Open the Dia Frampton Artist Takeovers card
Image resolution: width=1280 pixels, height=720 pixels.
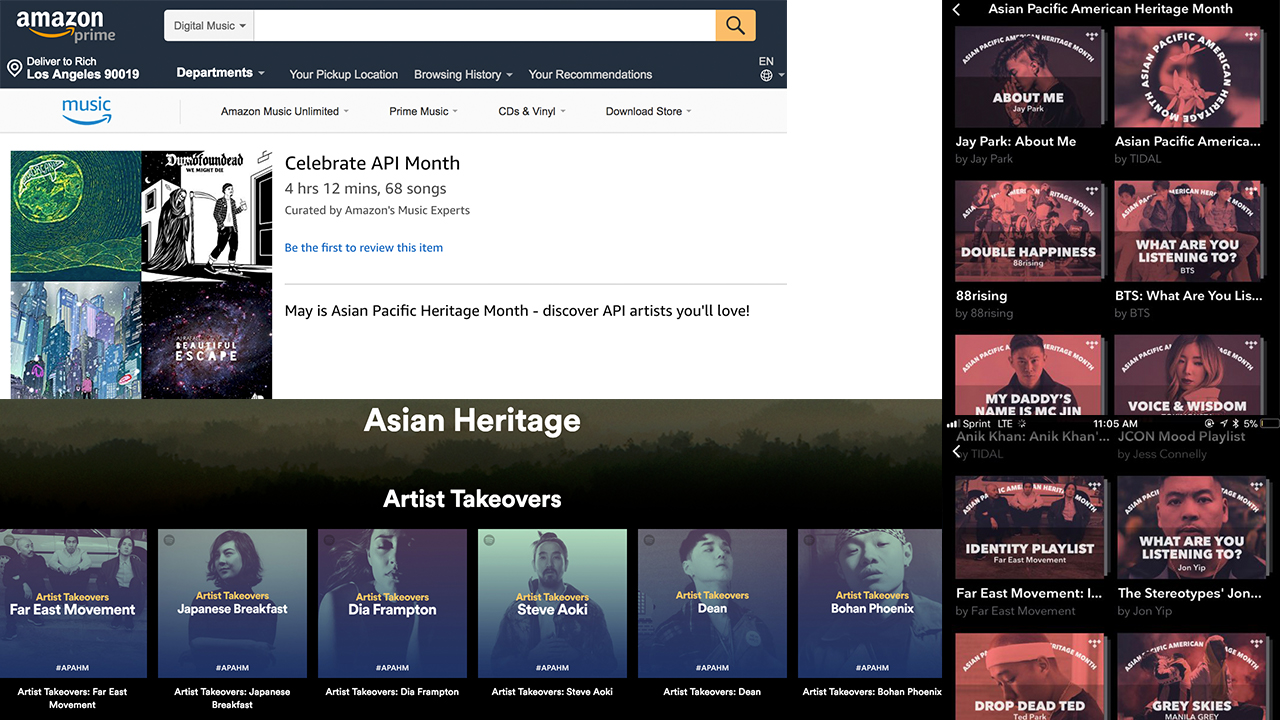click(x=392, y=604)
